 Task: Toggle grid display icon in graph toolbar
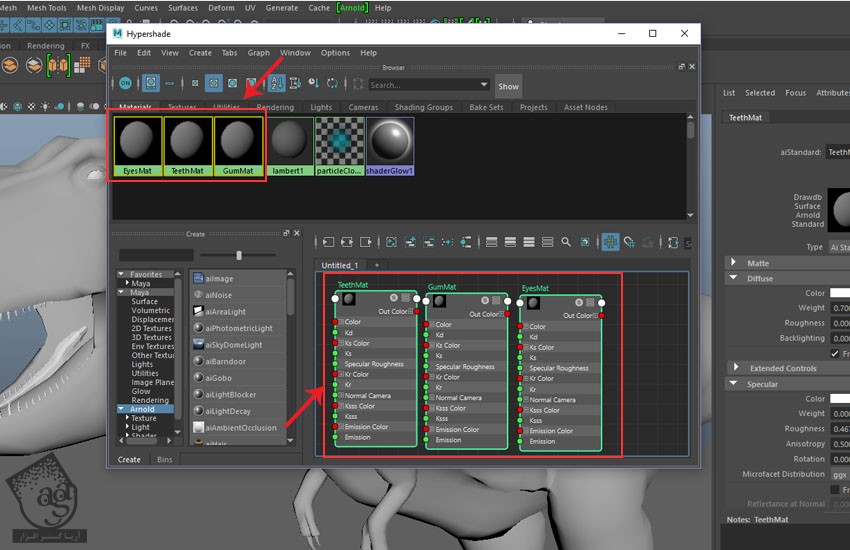pyautogui.click(x=610, y=242)
